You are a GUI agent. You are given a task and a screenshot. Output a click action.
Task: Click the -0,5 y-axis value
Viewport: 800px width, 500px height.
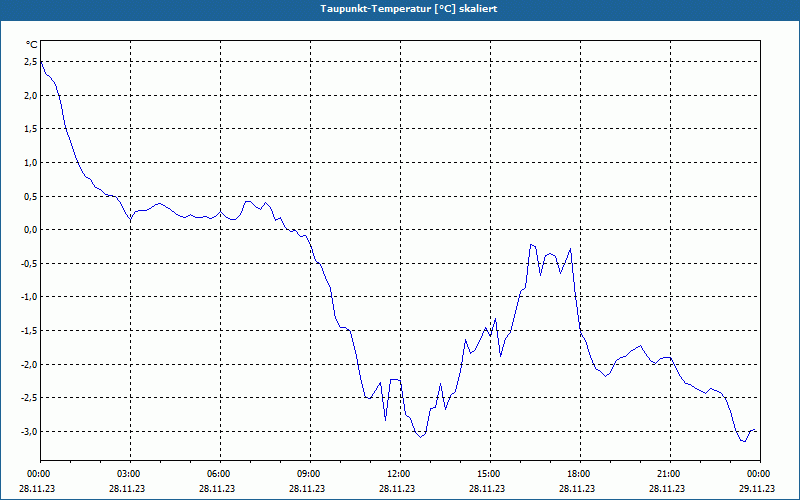(29, 264)
